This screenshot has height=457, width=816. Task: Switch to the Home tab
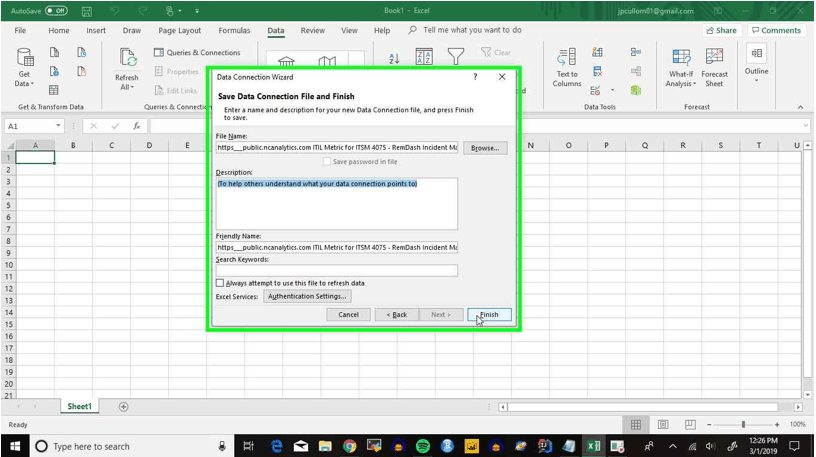click(59, 30)
